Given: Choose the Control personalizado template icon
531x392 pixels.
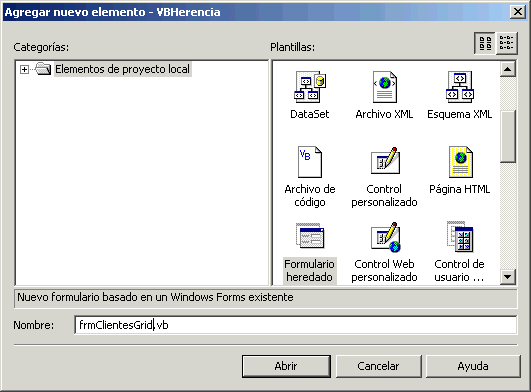Looking at the screenshot, I should 385,160.
